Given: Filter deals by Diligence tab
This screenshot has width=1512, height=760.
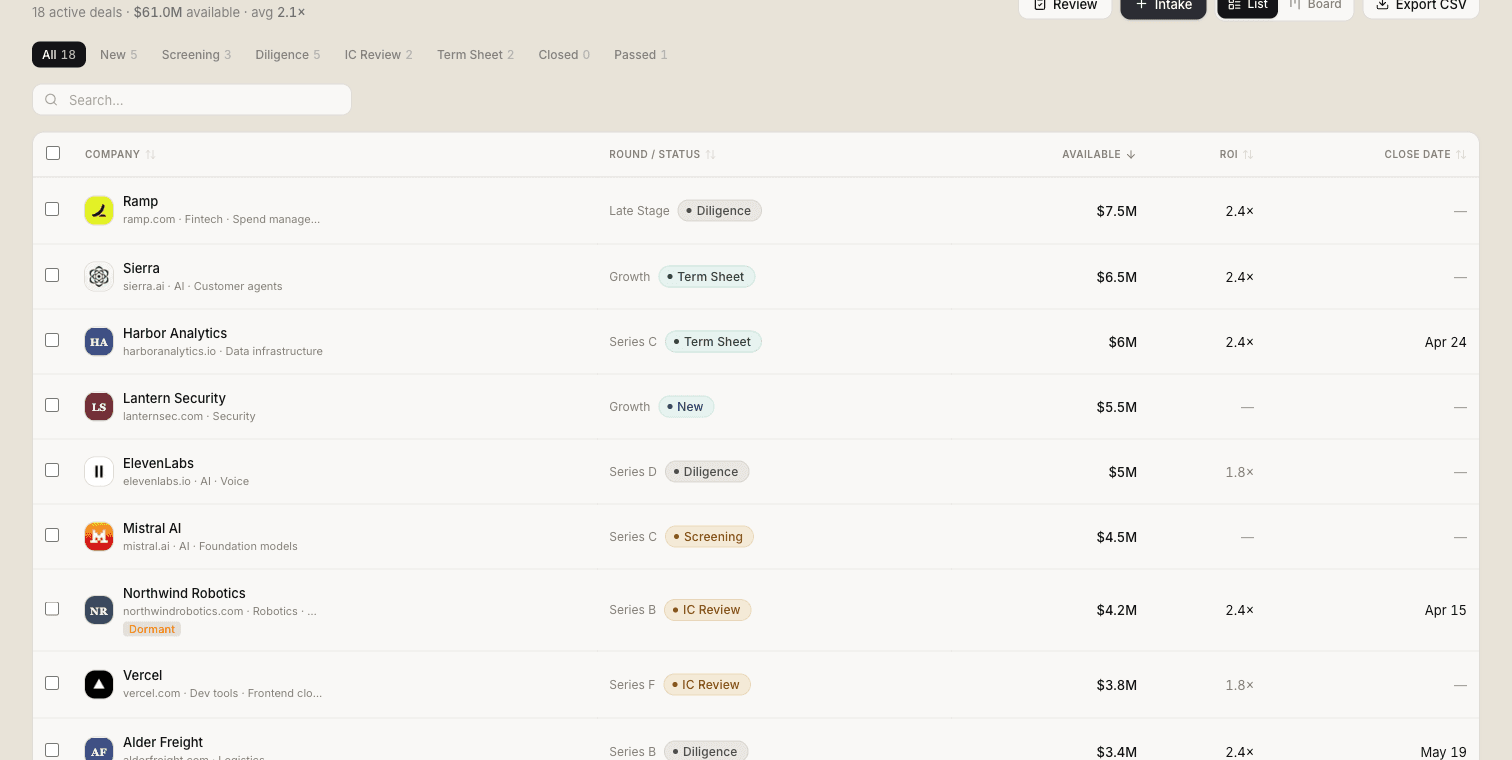Looking at the screenshot, I should click(x=288, y=55).
